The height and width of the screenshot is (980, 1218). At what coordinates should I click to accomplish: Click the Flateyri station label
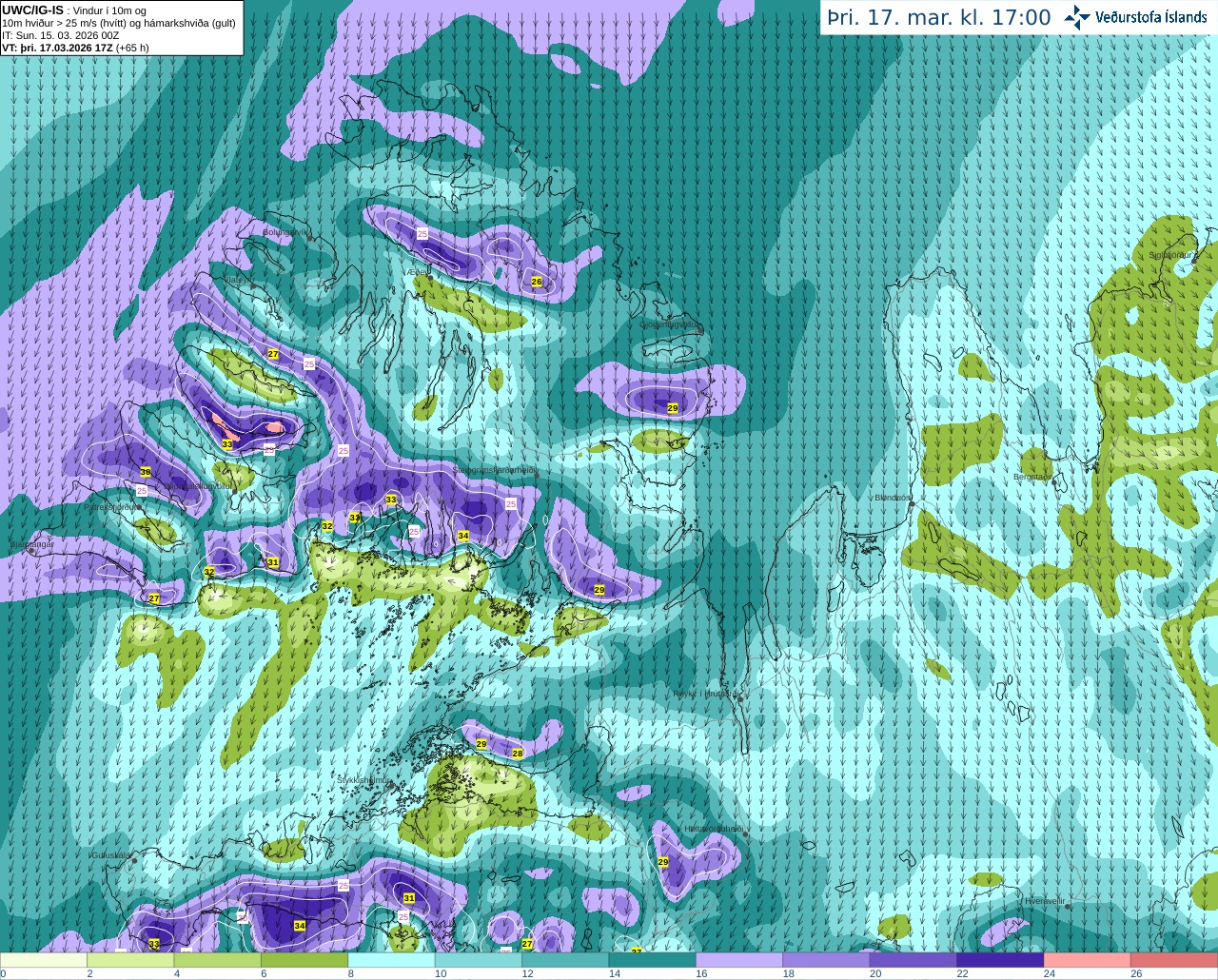click(237, 280)
